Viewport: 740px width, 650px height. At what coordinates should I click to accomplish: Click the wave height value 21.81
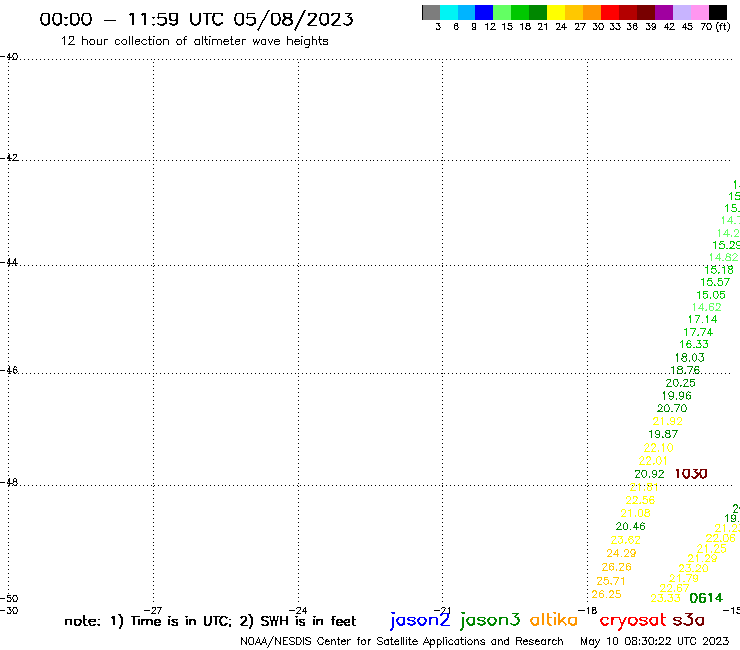[x=644, y=487]
